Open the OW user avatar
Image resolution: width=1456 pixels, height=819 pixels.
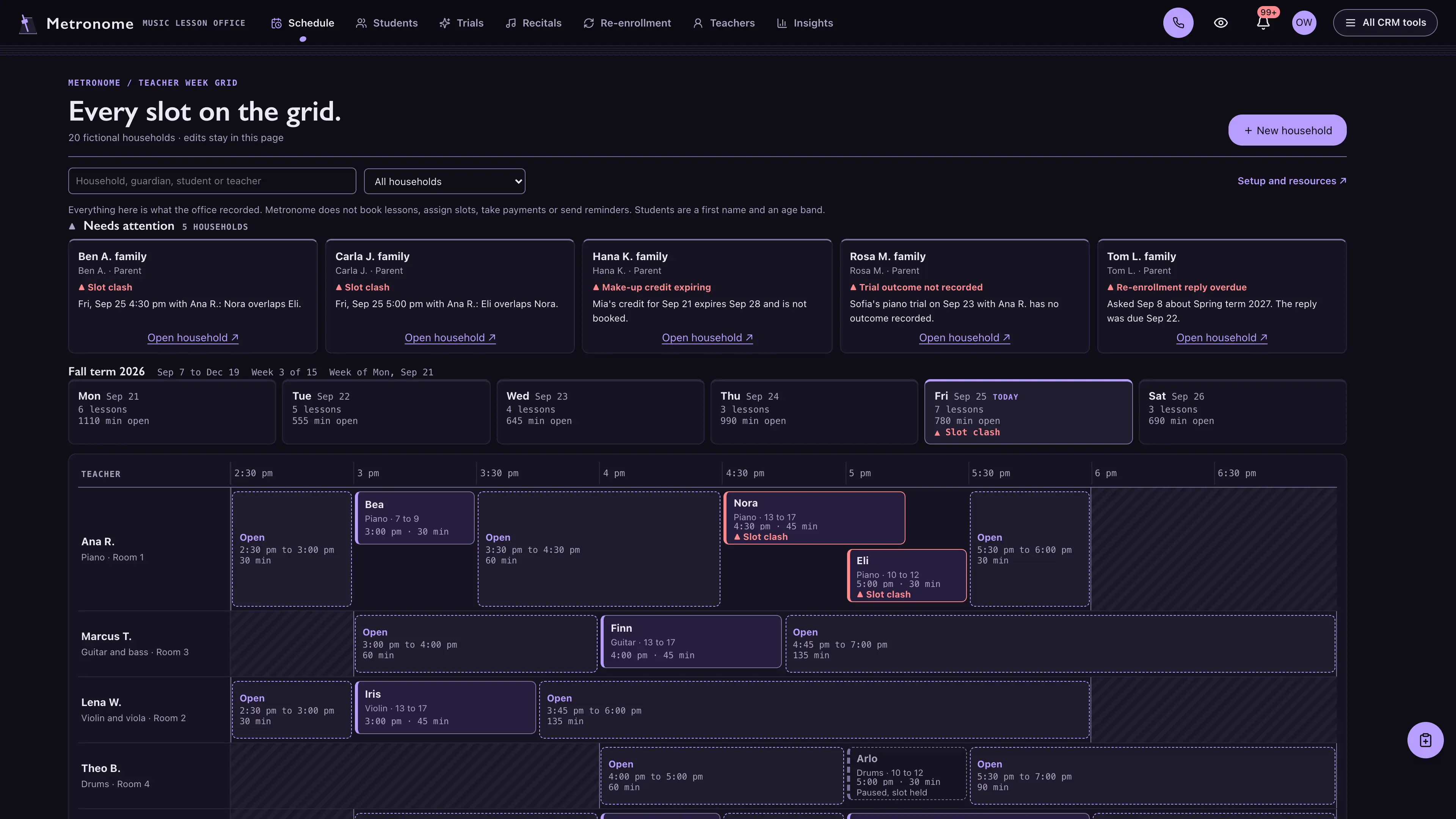coord(1304,23)
